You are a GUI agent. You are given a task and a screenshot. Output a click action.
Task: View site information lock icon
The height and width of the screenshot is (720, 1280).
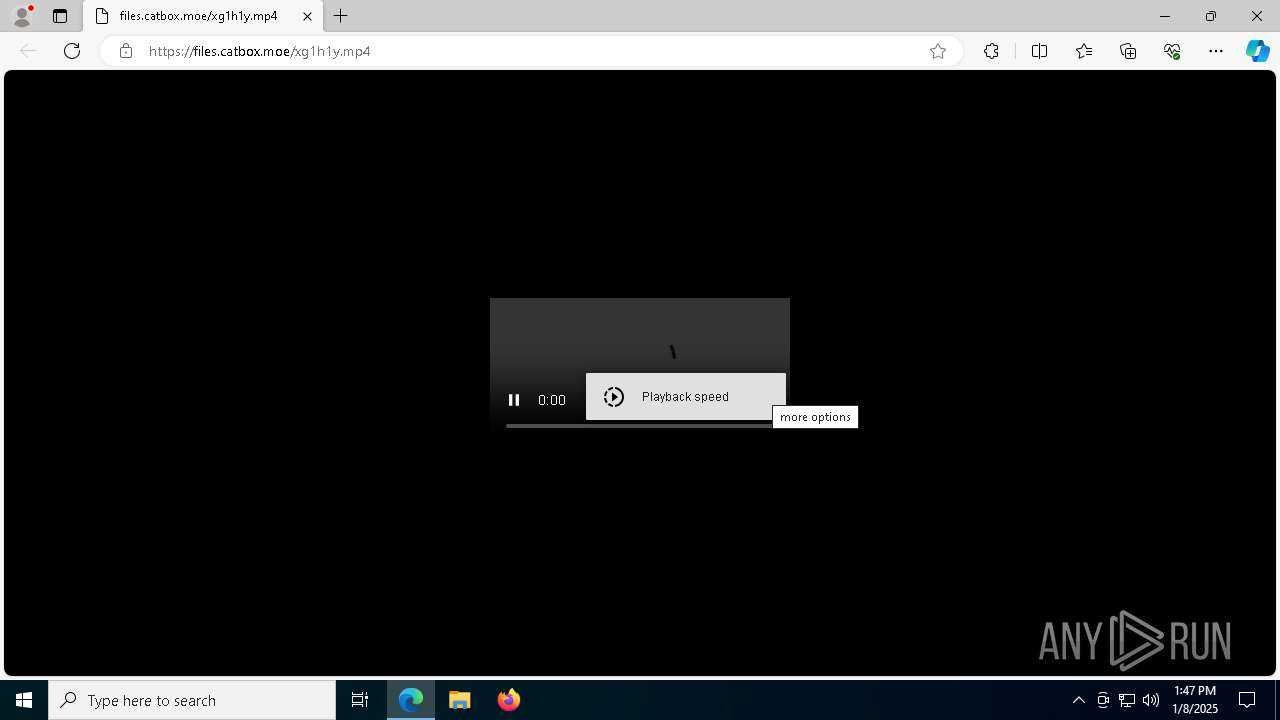click(x=125, y=51)
